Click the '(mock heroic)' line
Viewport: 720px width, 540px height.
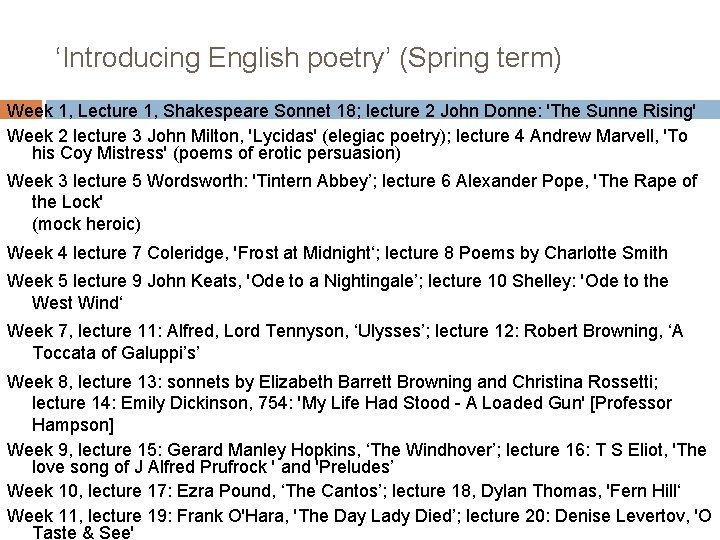[86, 224]
